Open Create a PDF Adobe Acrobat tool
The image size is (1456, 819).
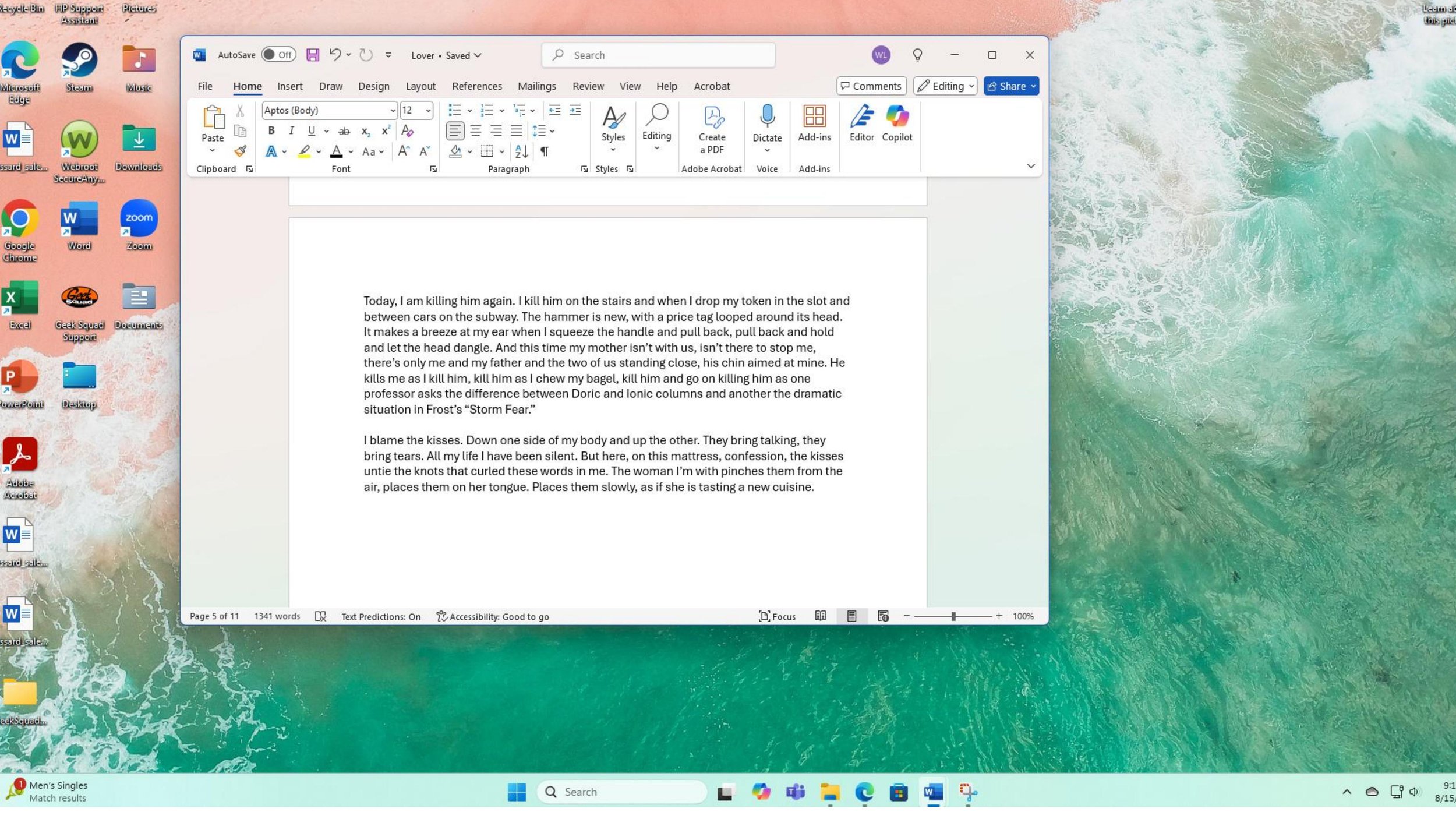click(x=712, y=130)
